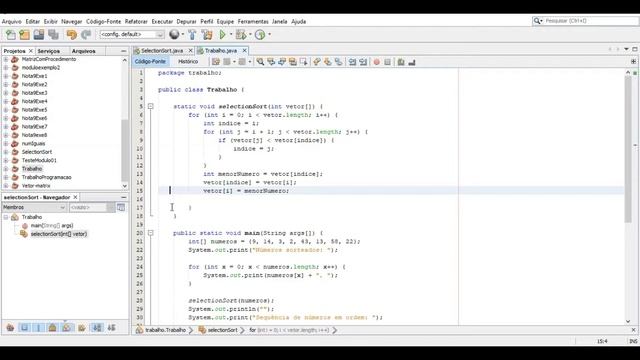Click the Find Selection magnifier icon in editor toolbar

tap(260, 62)
